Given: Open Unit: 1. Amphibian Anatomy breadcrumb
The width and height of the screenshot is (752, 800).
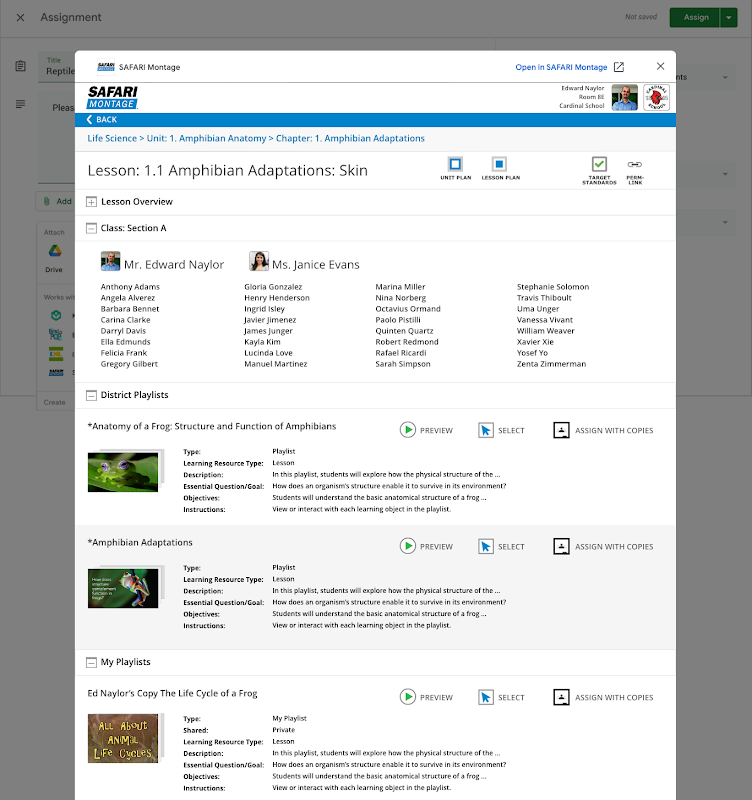Looking at the screenshot, I should click(206, 138).
